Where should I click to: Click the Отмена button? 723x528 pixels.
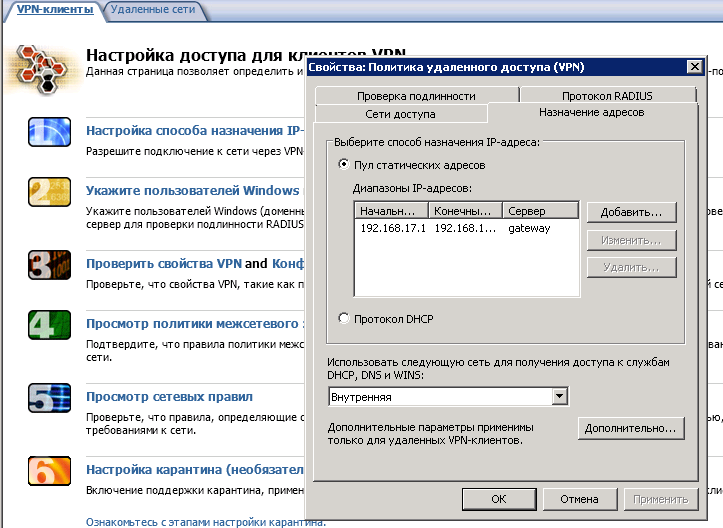click(580, 499)
